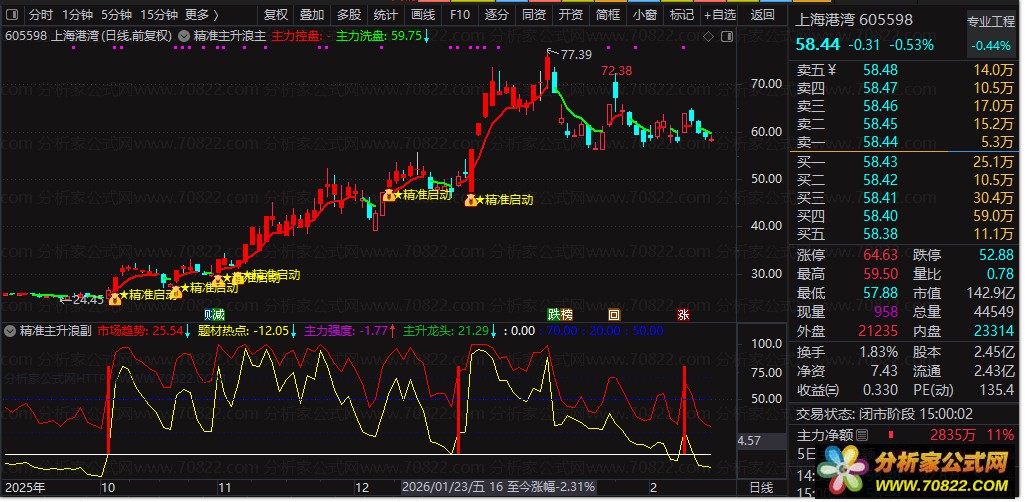This screenshot has height=502, width=1025.
Task: Click the 返回 back button
Action: click(763, 14)
